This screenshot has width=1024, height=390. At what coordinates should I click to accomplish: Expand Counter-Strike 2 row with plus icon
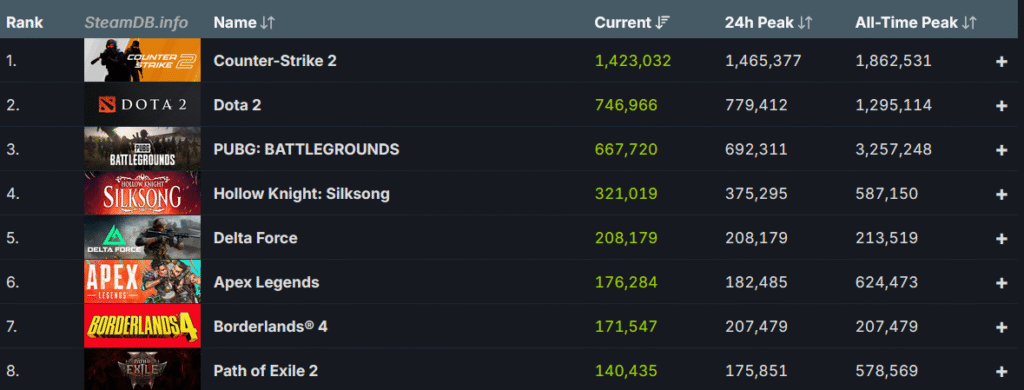(1001, 61)
